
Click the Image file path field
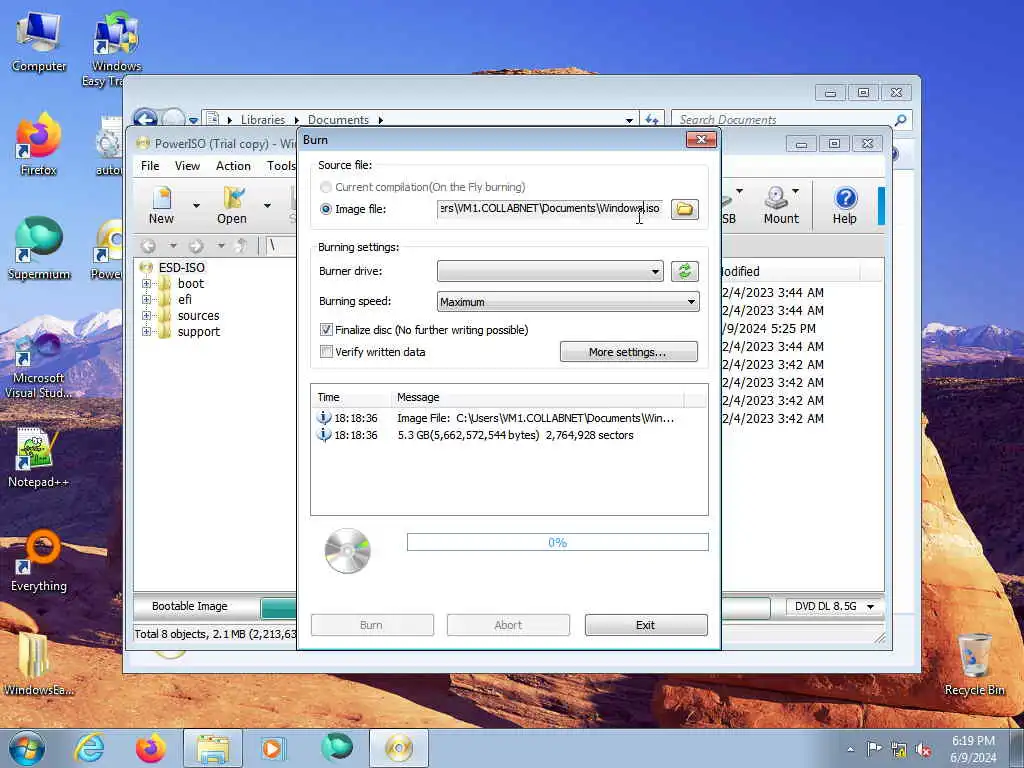[550, 209]
